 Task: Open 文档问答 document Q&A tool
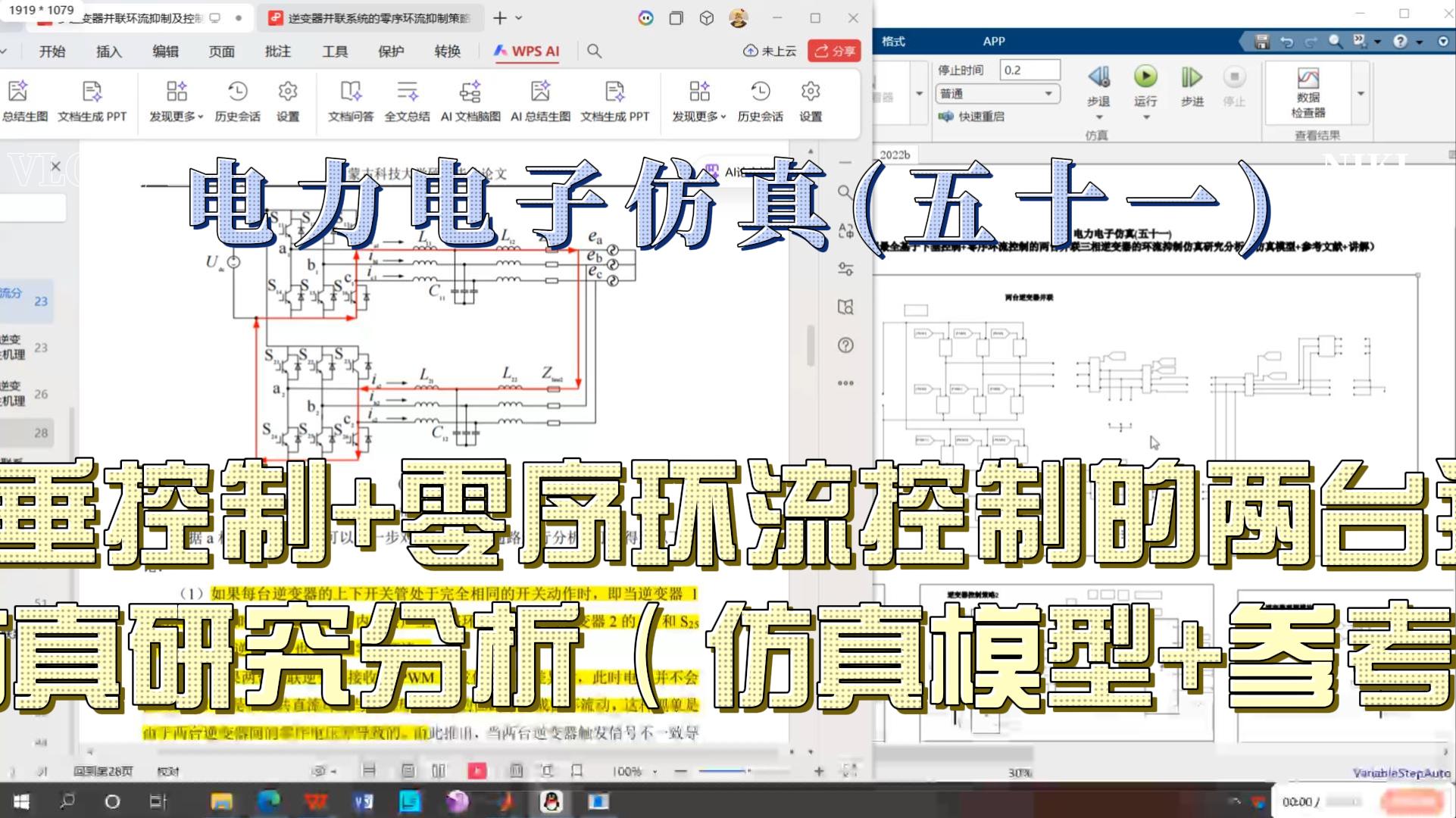(350, 92)
